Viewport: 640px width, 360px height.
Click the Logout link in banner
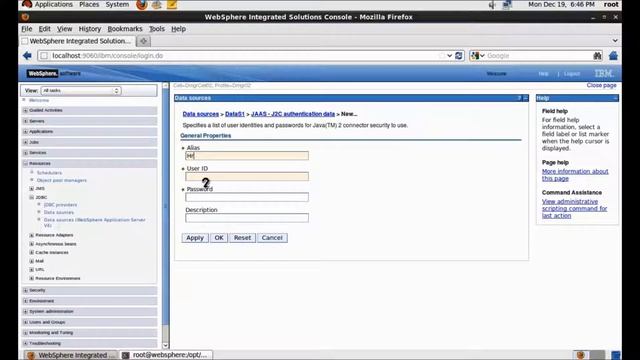click(x=572, y=74)
